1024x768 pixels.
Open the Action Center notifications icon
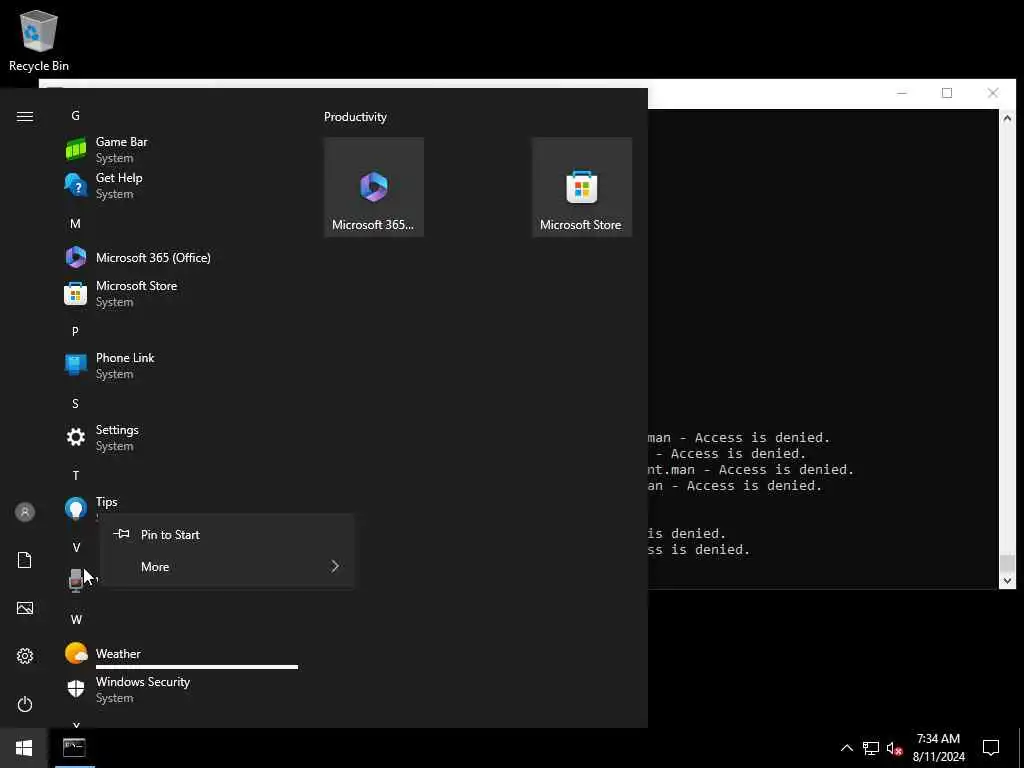tap(991, 748)
